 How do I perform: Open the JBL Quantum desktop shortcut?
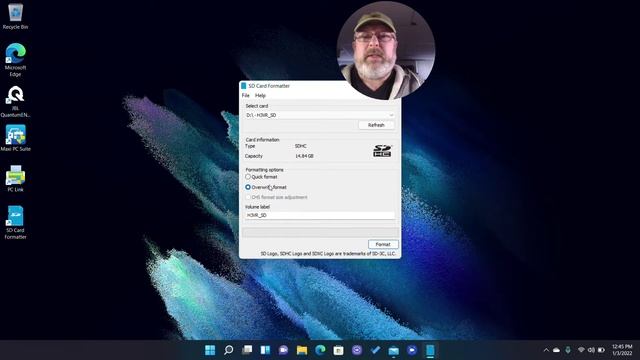click(15, 101)
